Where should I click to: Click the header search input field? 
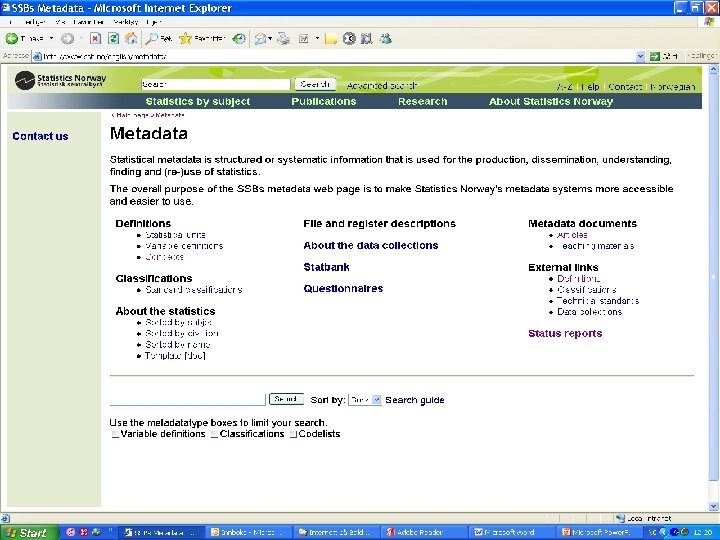215,84
